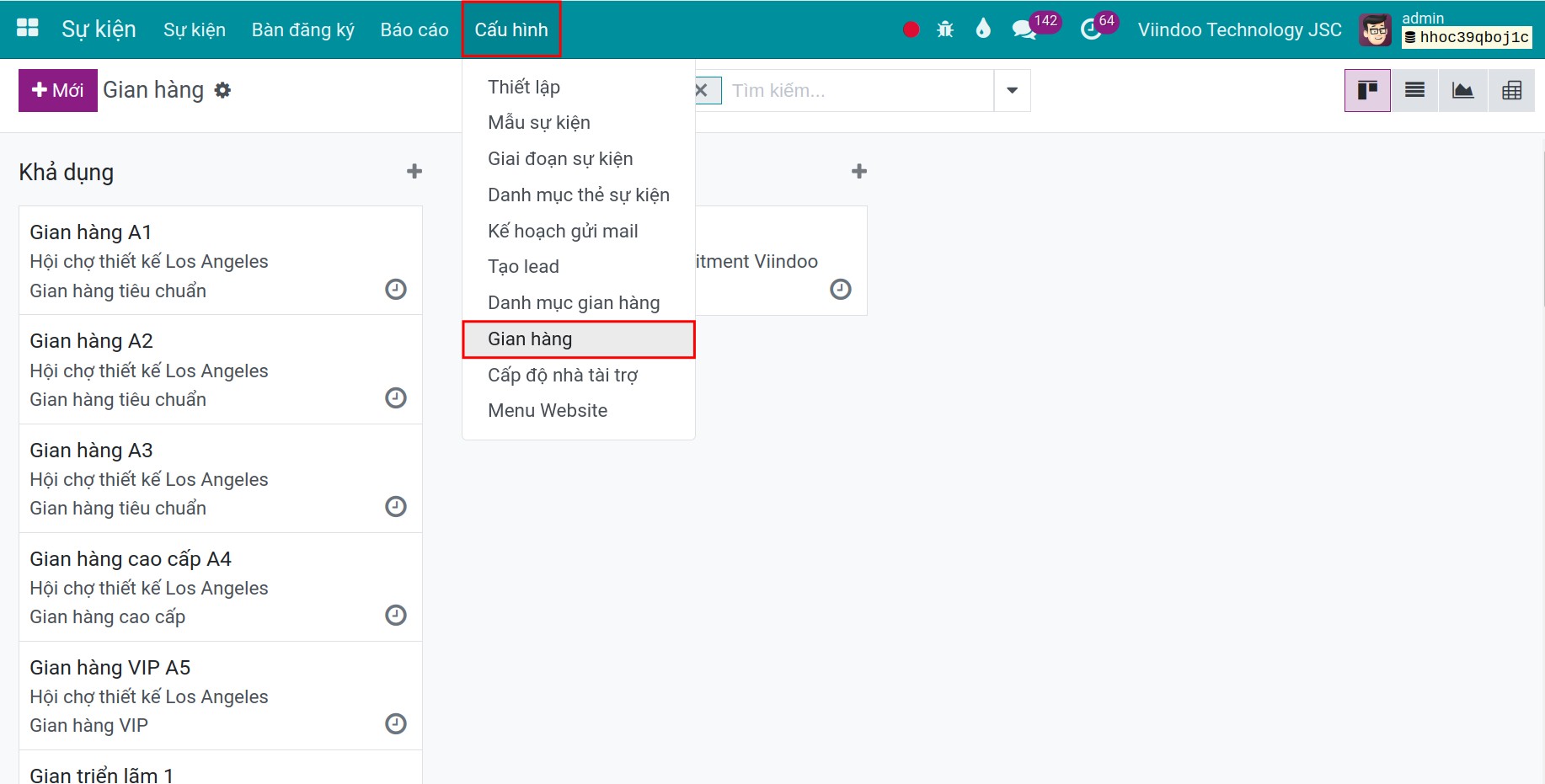
Task: Select Thiết lập from the dropdown
Action: point(579,87)
